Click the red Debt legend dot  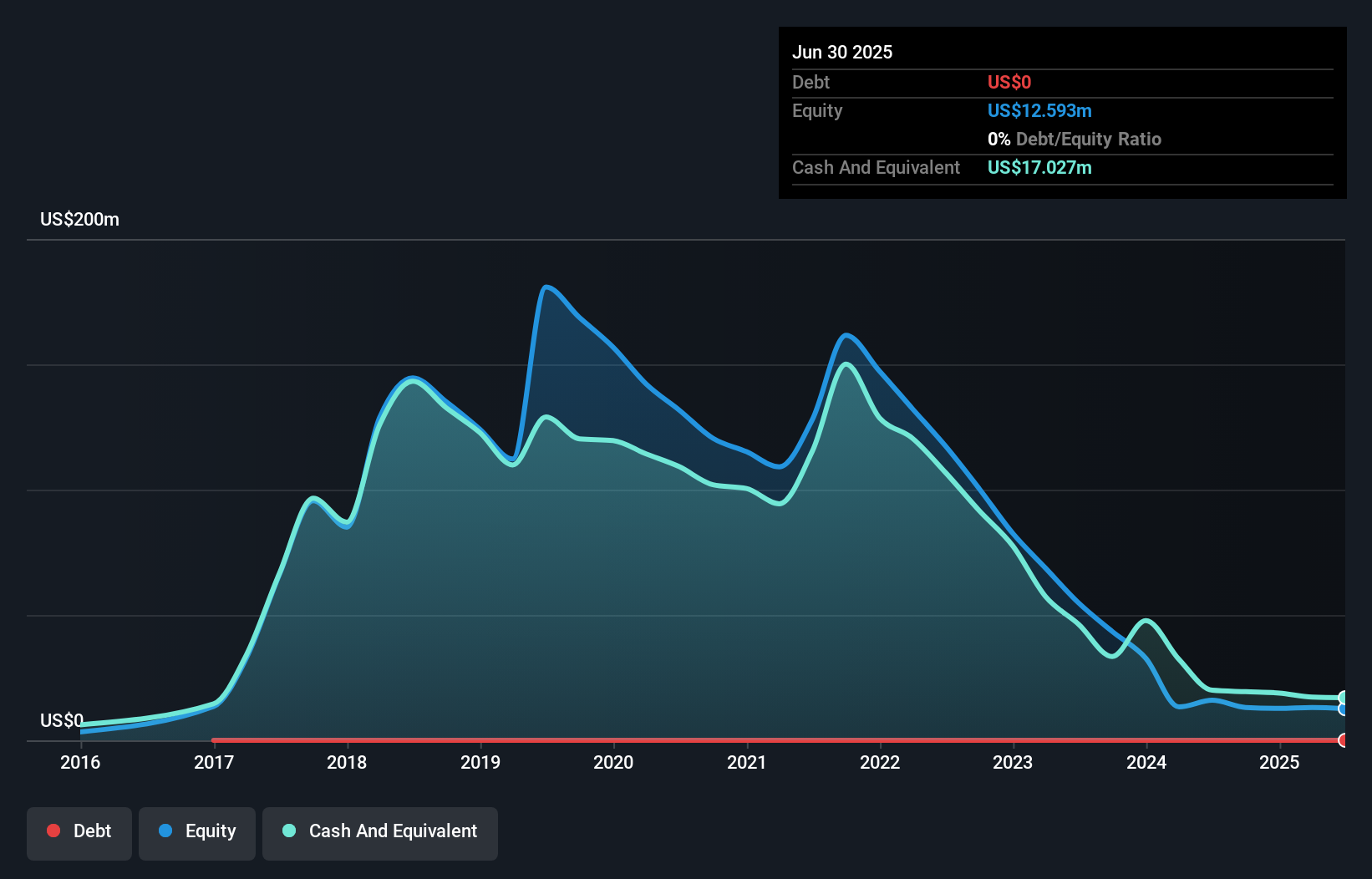pos(53,831)
